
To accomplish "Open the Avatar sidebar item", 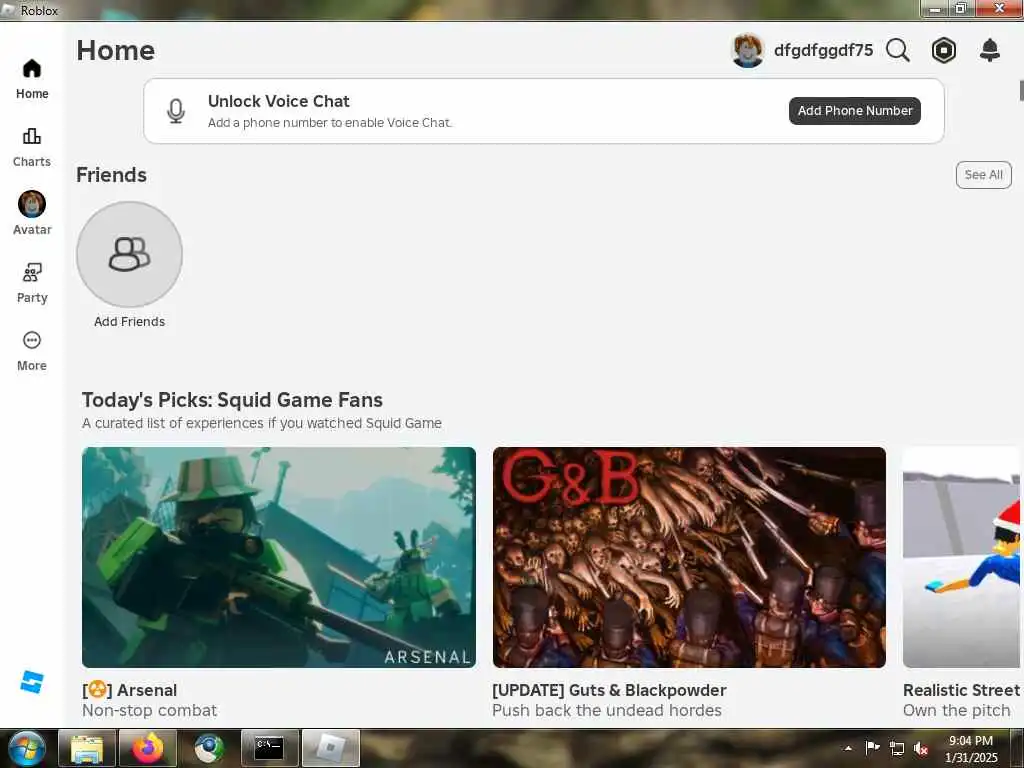I will click(31, 213).
